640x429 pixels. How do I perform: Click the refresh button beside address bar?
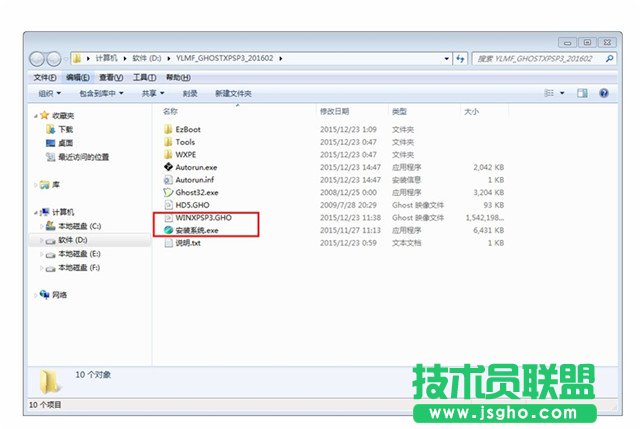(x=459, y=58)
